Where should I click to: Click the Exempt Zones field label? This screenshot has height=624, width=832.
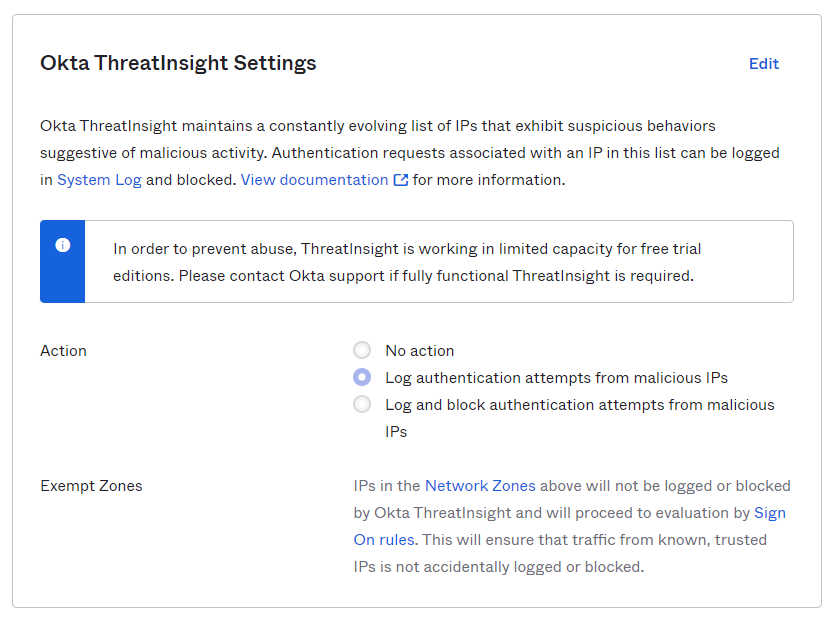pos(91,486)
